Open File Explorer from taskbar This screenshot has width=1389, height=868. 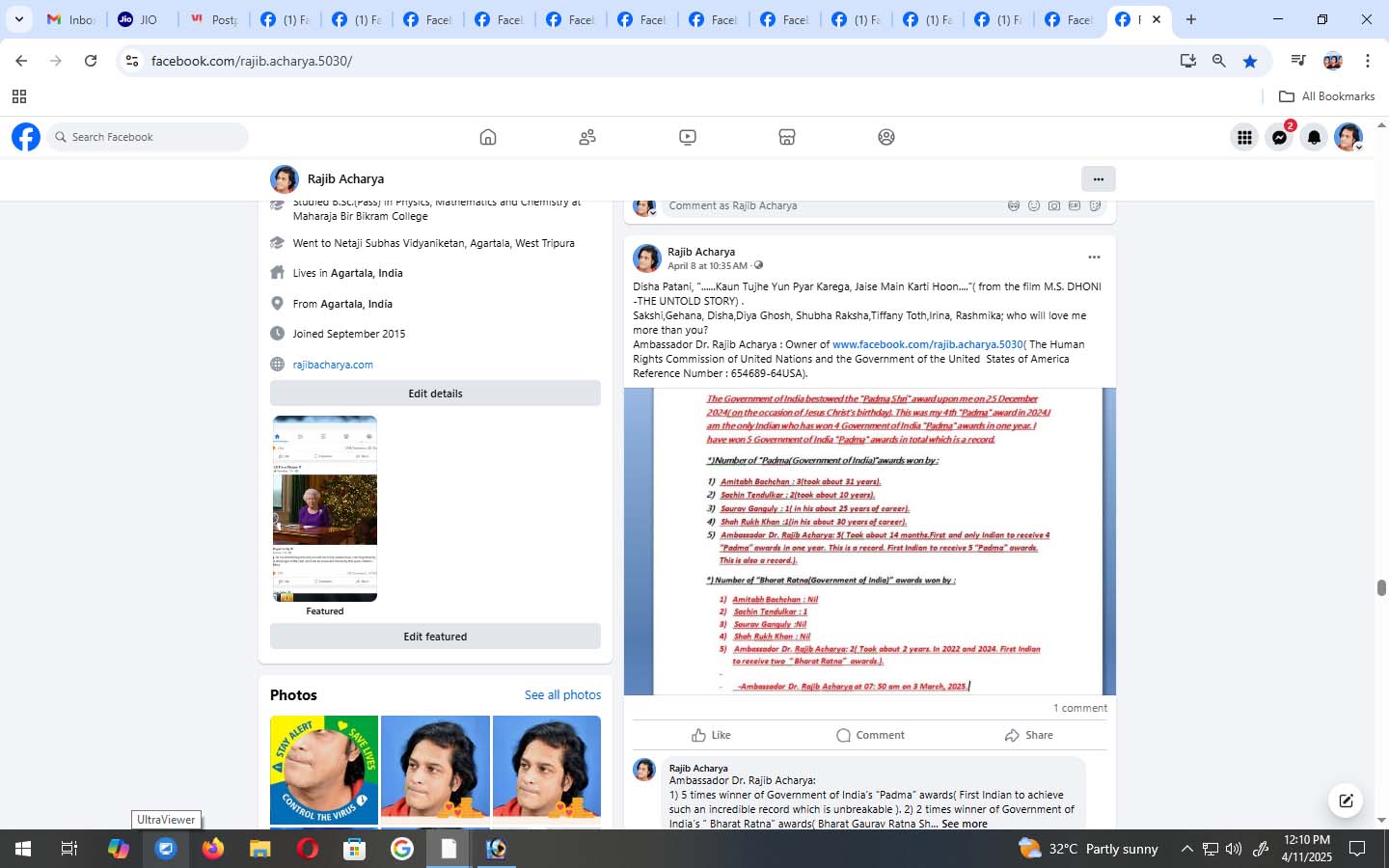[260, 849]
